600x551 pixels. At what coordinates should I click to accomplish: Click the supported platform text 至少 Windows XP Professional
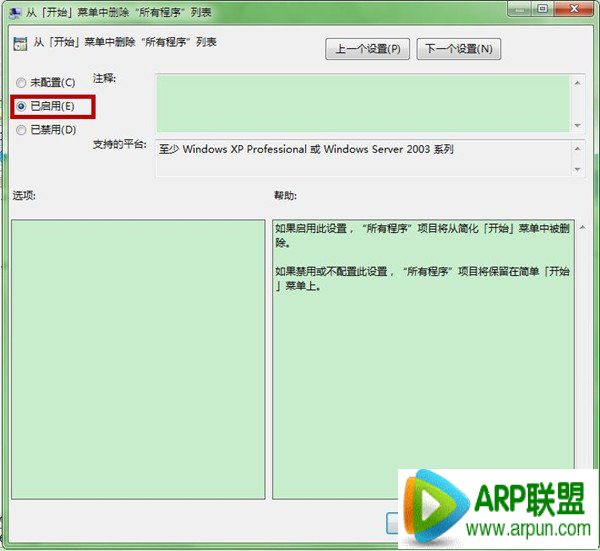point(306,149)
